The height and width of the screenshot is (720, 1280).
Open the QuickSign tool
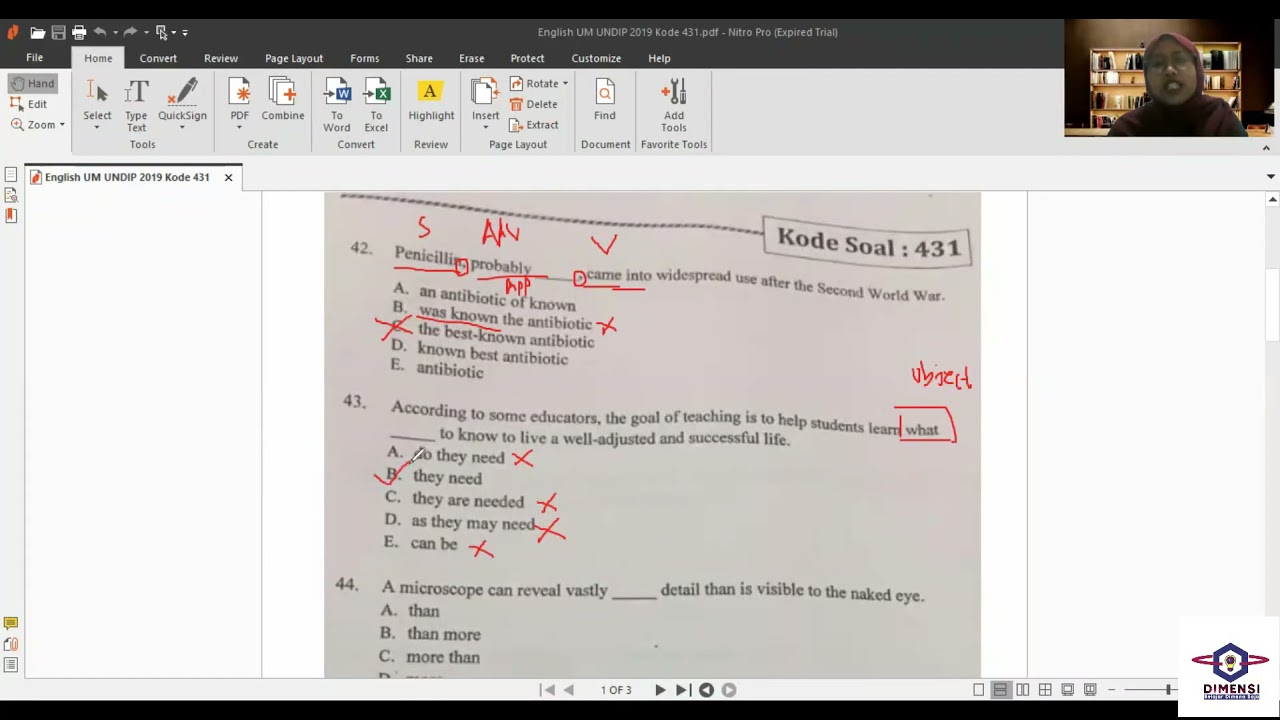[182, 104]
